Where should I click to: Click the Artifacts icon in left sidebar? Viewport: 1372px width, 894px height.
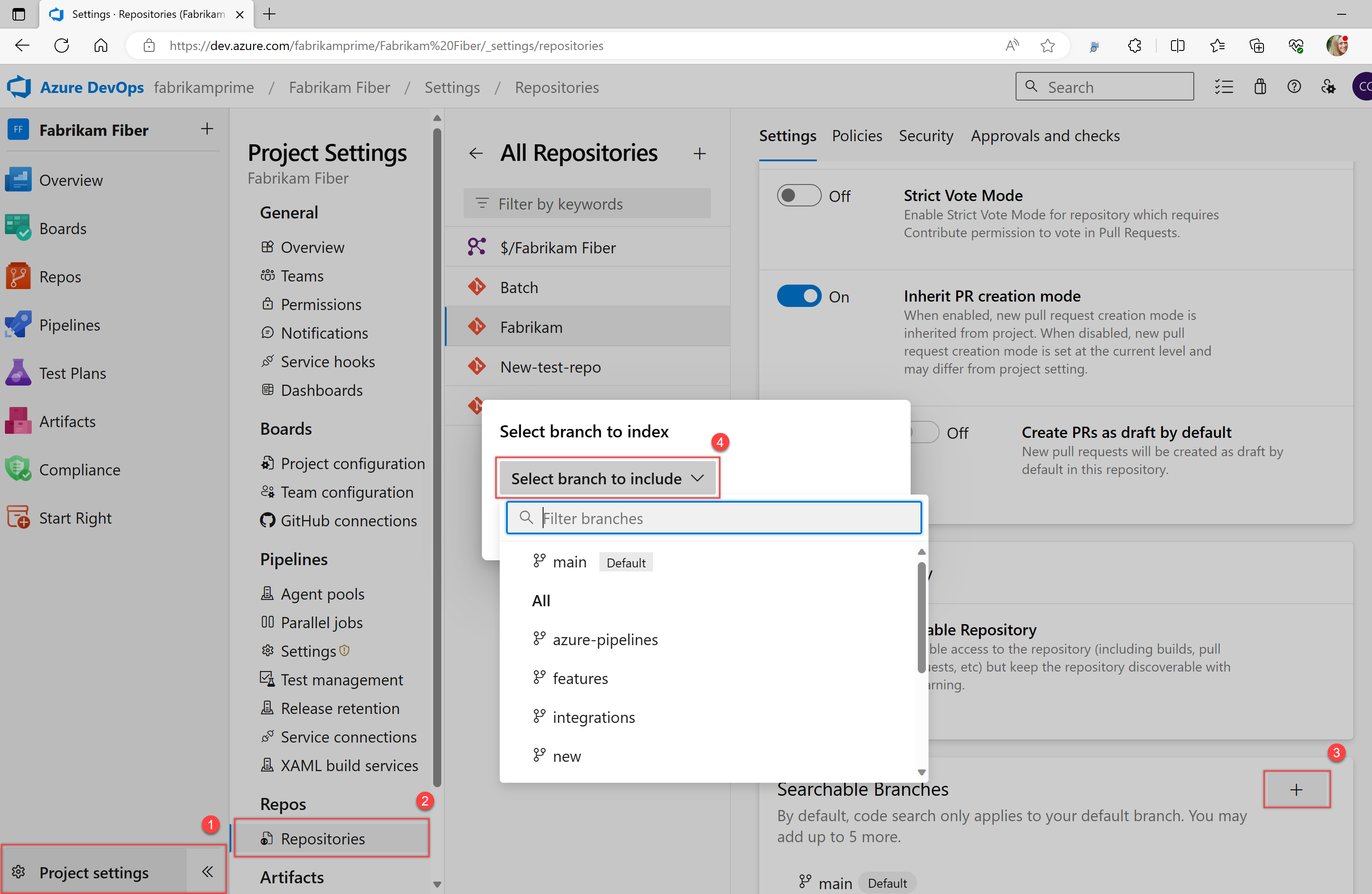click(19, 420)
